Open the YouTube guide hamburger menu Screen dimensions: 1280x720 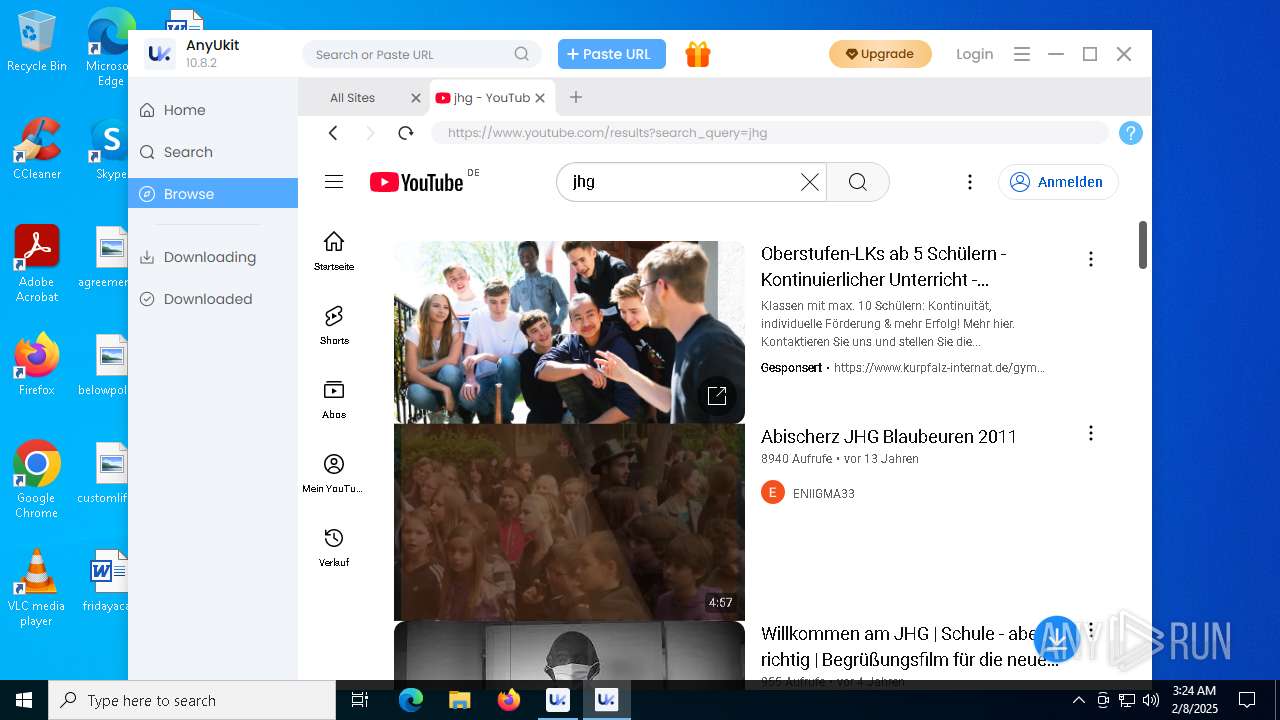tap(334, 181)
